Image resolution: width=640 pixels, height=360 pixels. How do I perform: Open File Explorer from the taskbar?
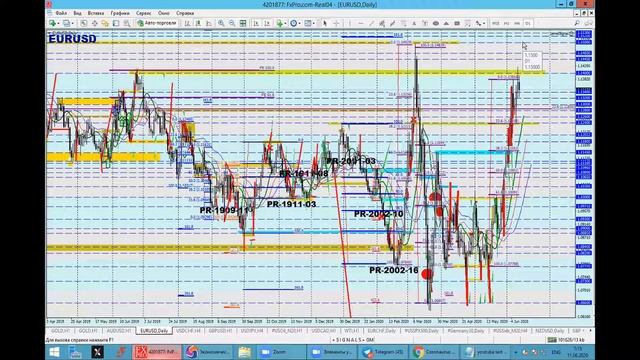[244, 352]
